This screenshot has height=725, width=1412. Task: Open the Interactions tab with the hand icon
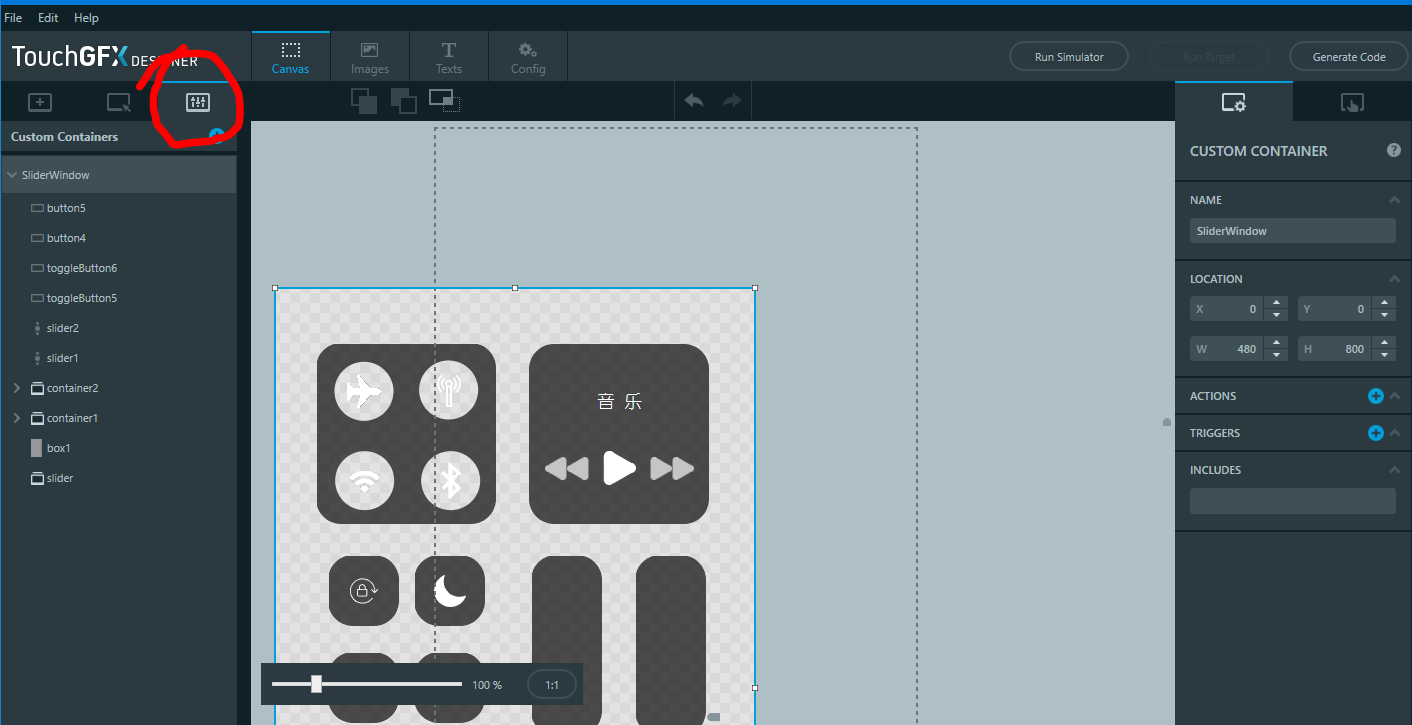1352,101
